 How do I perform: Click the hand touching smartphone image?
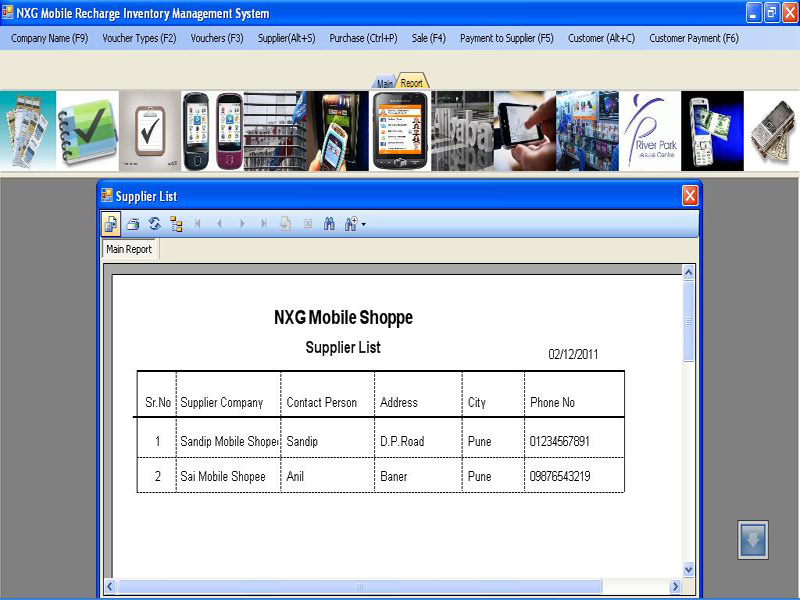coord(525,131)
